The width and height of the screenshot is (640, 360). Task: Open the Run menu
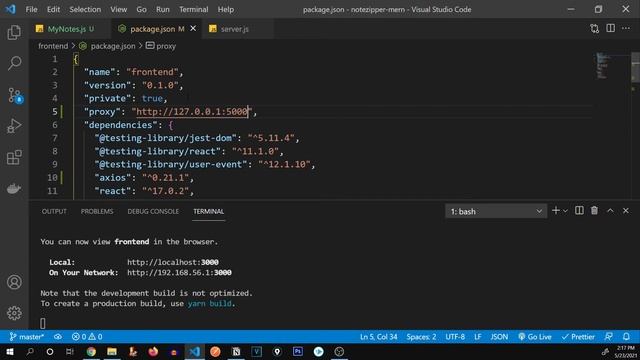click(162, 9)
